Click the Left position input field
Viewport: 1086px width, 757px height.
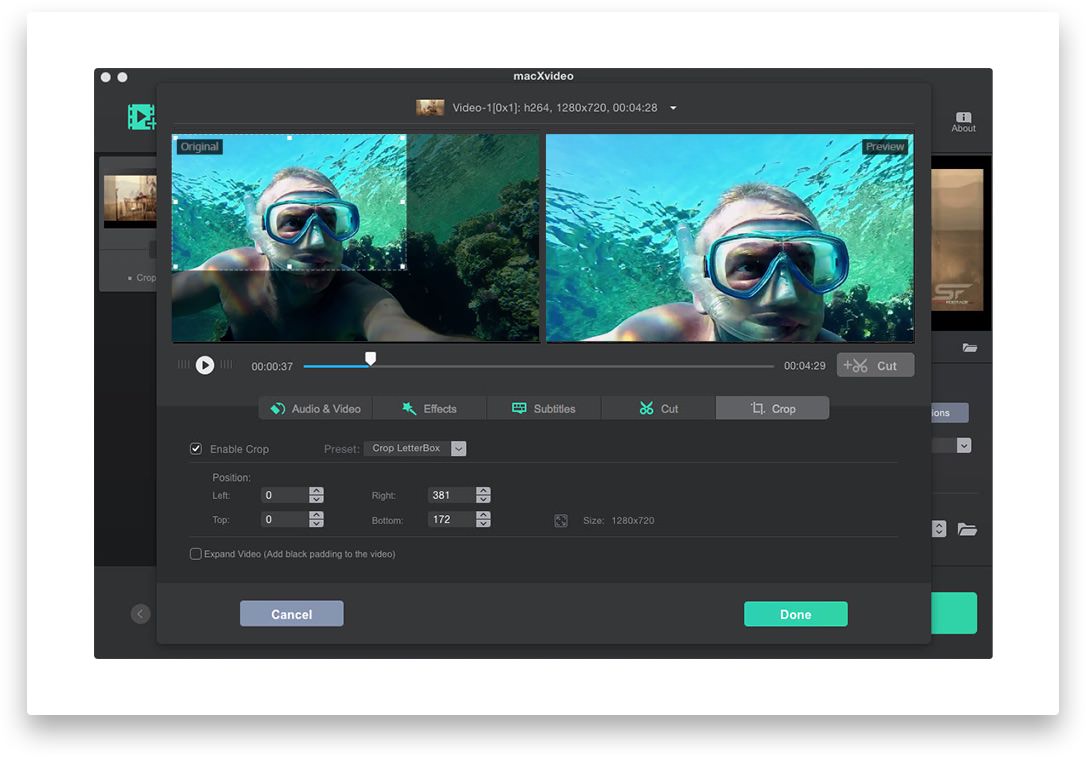pos(284,495)
